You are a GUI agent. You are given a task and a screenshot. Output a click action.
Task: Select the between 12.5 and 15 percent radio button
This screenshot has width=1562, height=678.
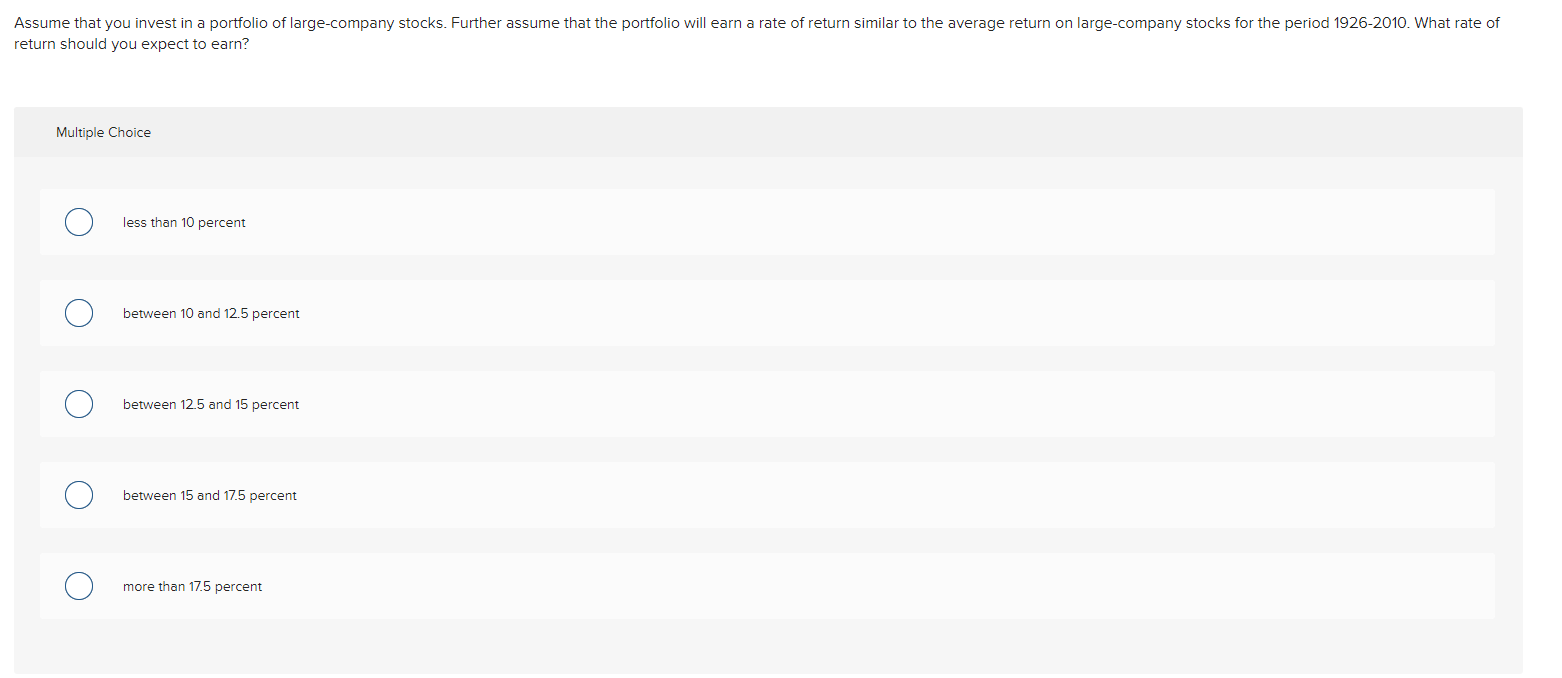point(79,404)
